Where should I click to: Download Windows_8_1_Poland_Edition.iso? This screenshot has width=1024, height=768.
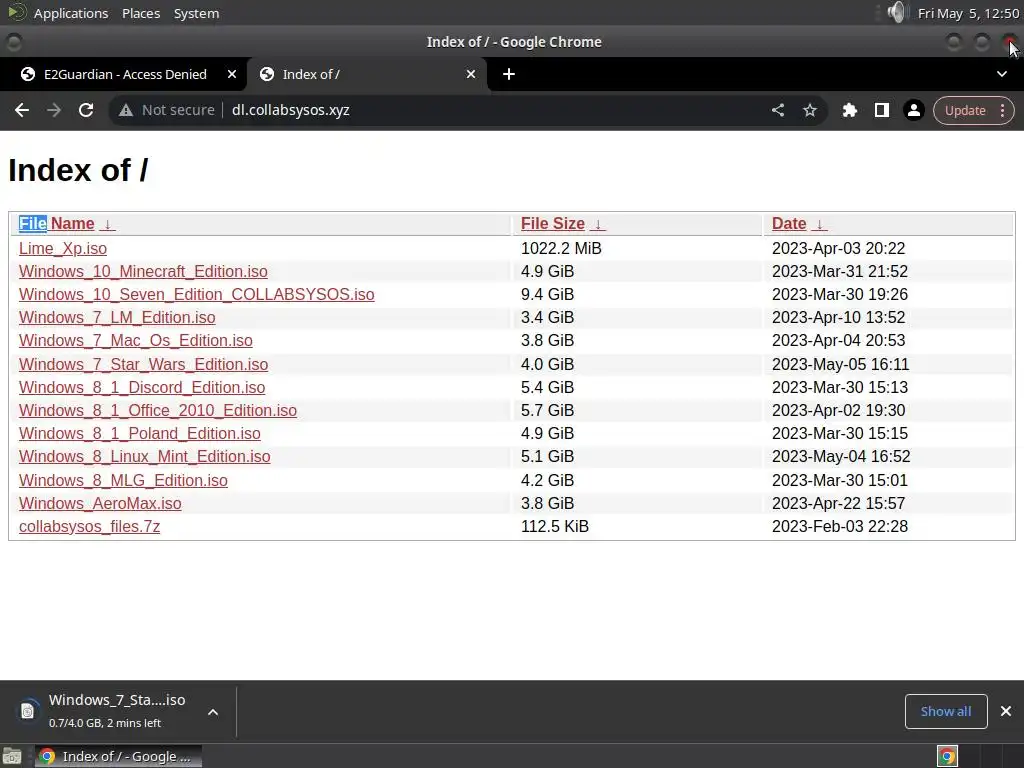click(140, 434)
